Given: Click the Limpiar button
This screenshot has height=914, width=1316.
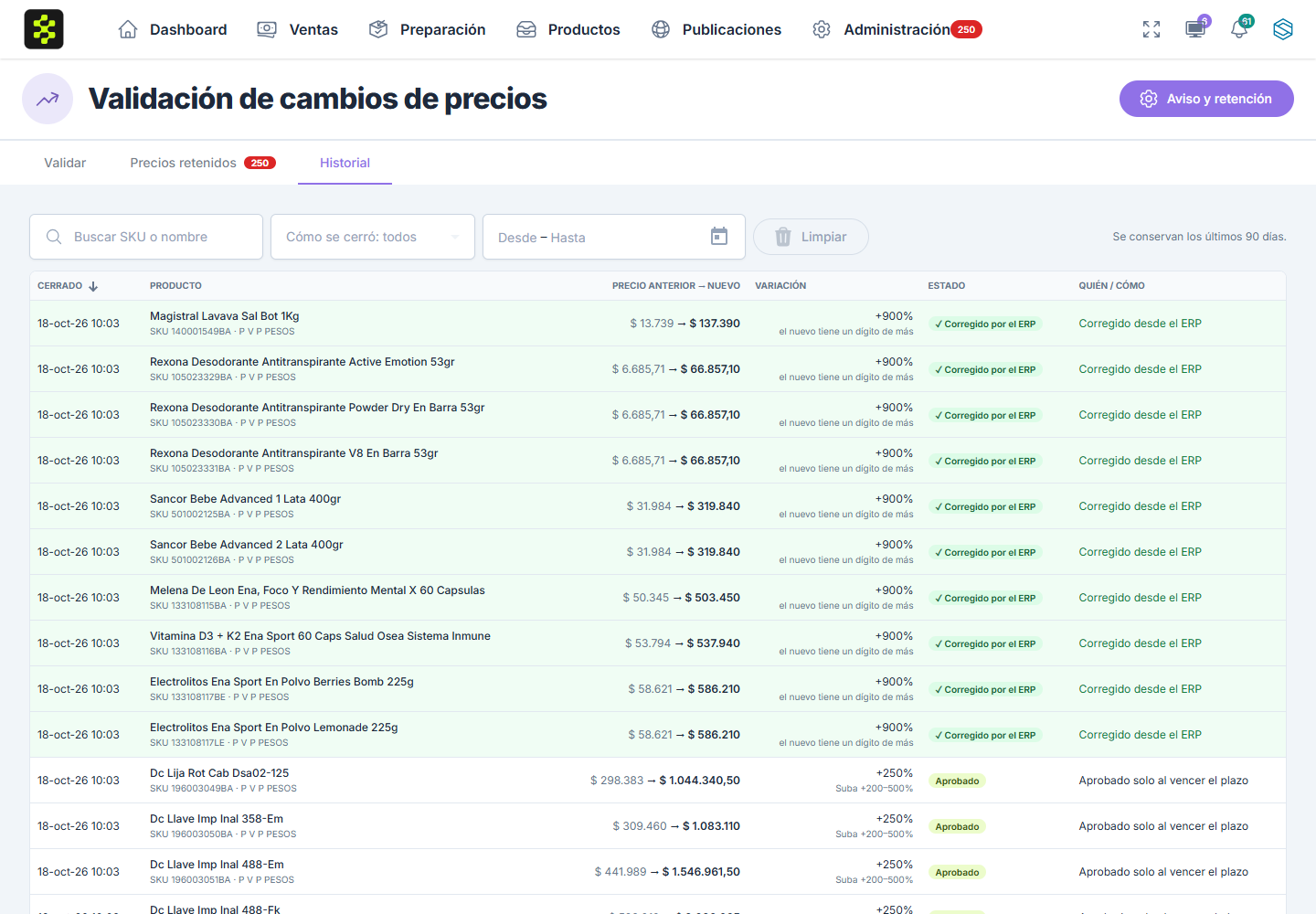Looking at the screenshot, I should click(x=811, y=237).
